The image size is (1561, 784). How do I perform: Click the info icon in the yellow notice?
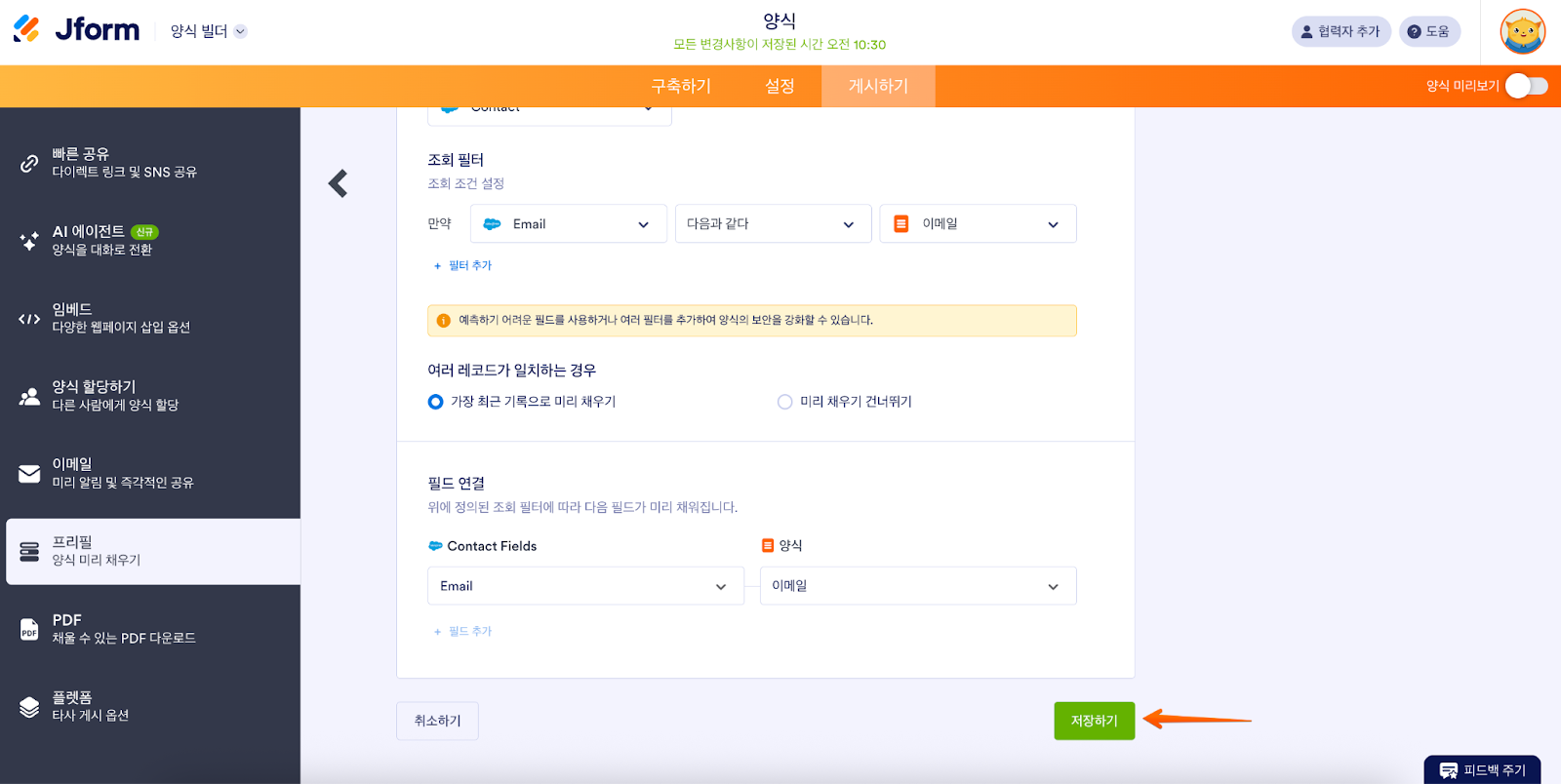click(443, 321)
